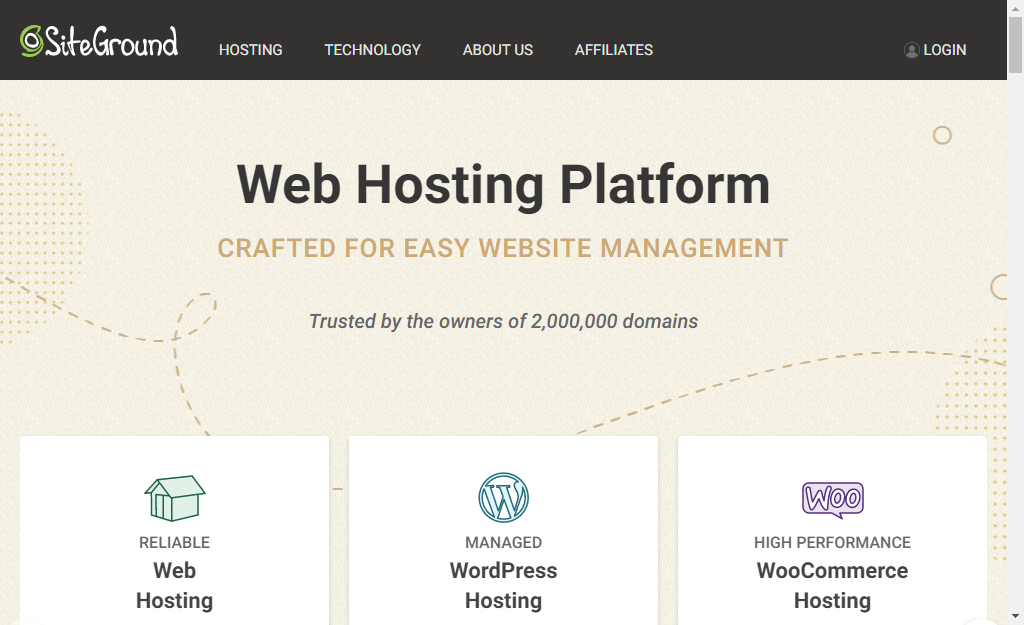Click the 'HIGH PERFORMANCE' label
This screenshot has width=1024, height=625.
[x=833, y=543]
